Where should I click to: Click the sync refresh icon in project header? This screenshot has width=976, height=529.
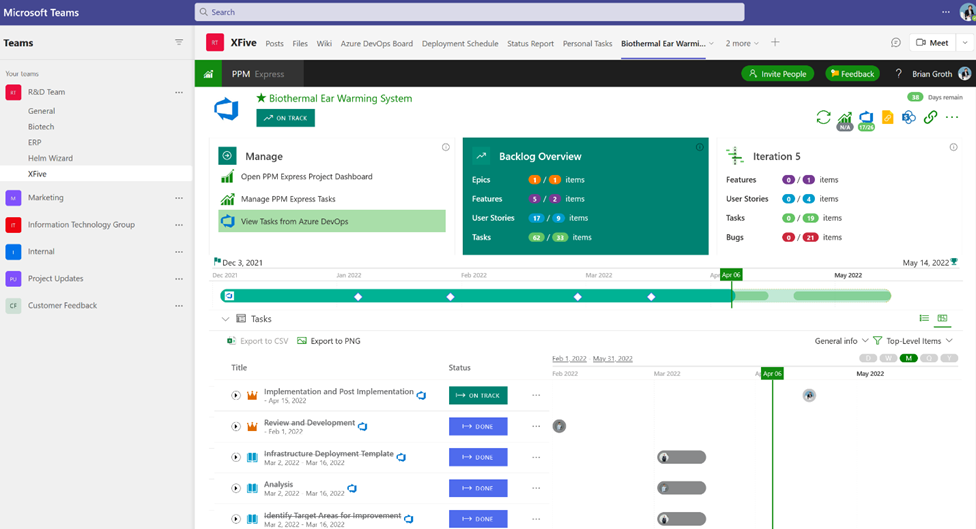(823, 117)
